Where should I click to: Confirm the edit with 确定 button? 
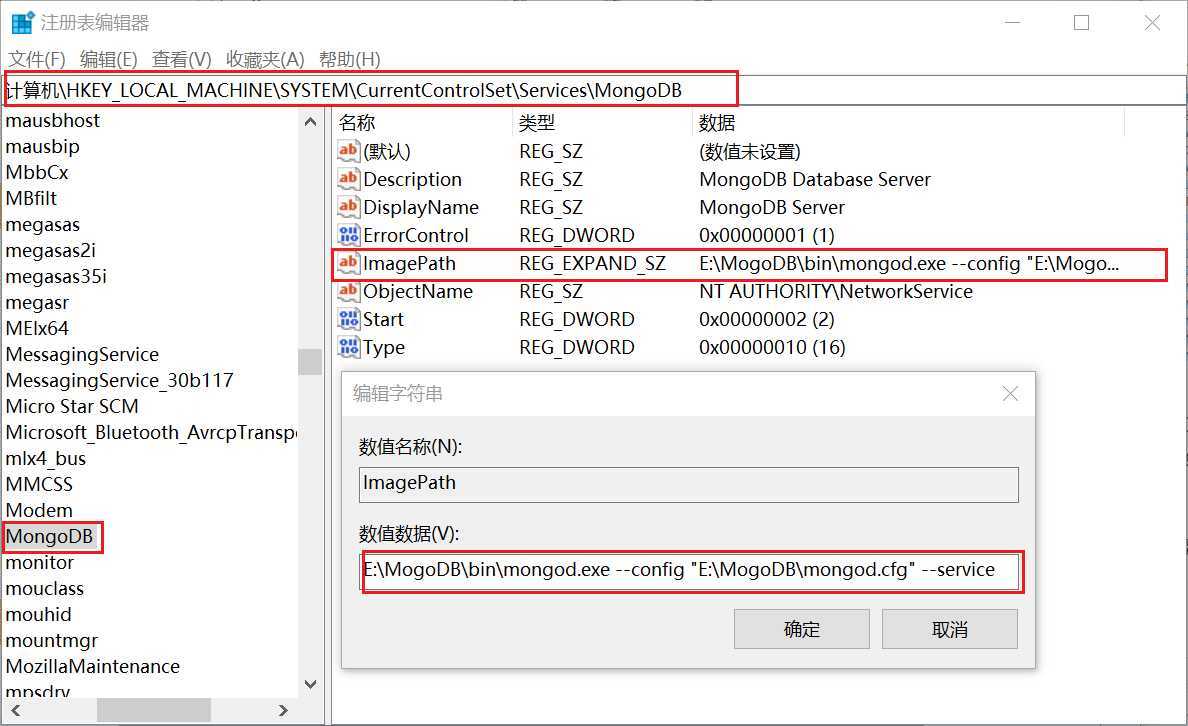pyautogui.click(x=802, y=629)
